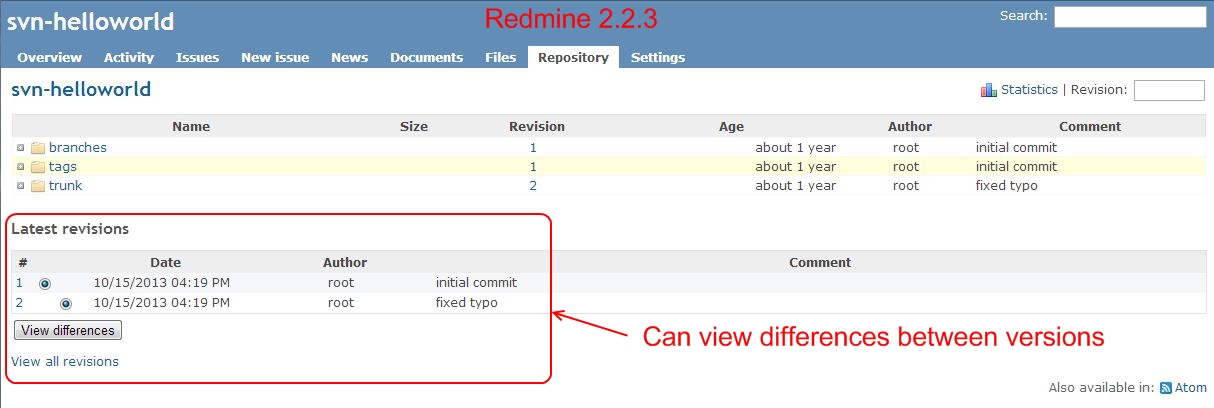Open revision 2 link in trunk row
The height and width of the screenshot is (408, 1214).
pyautogui.click(x=533, y=186)
